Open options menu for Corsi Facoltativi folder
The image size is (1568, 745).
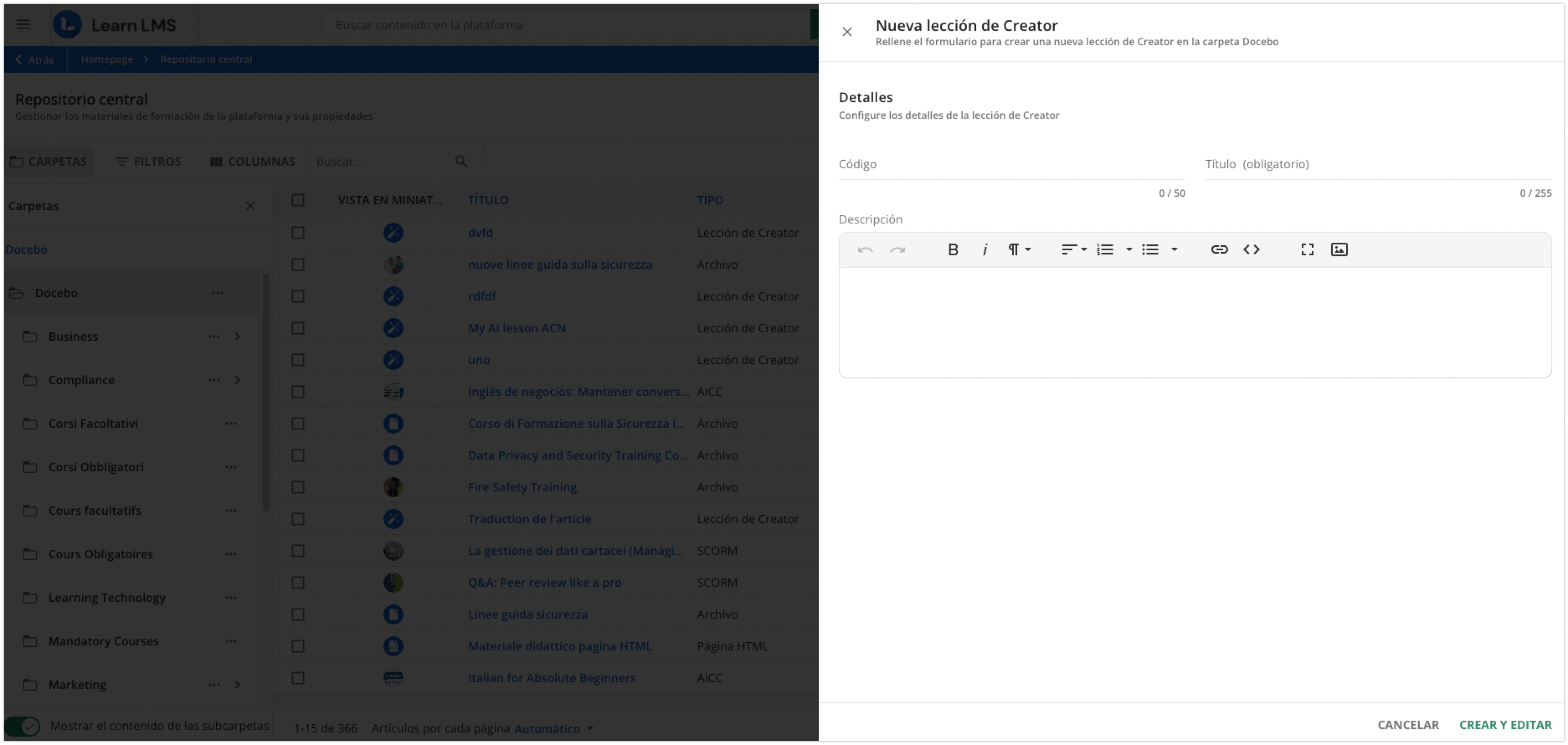click(231, 424)
